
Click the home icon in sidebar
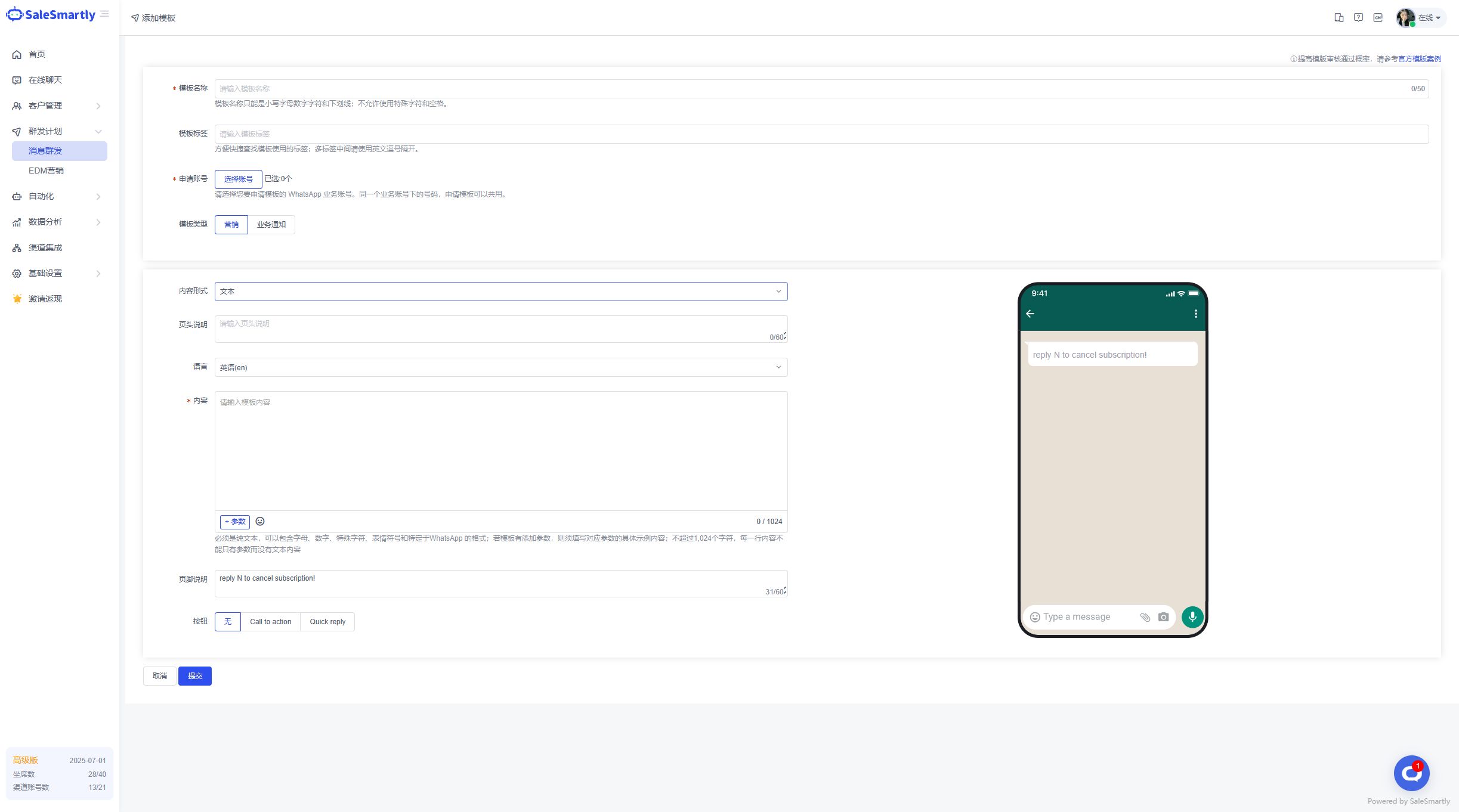pyautogui.click(x=17, y=54)
